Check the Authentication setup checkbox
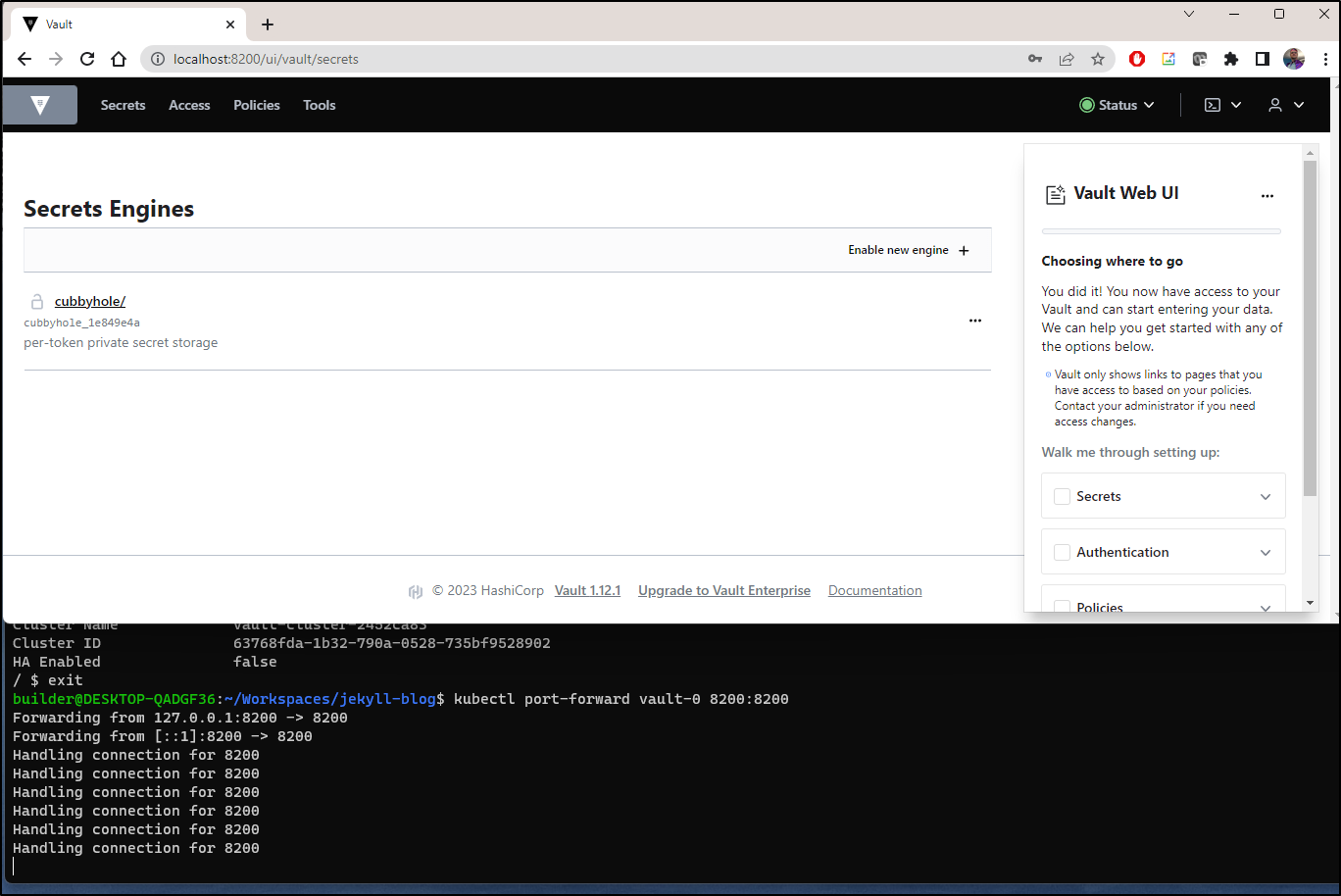Viewport: 1341px width, 896px height. pos(1062,553)
